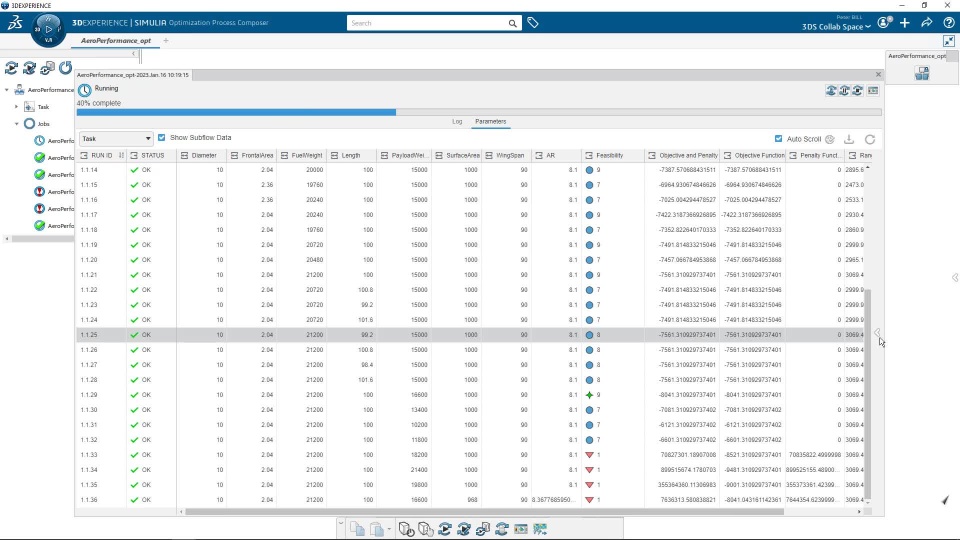Click the share arrow icon

point(926,23)
